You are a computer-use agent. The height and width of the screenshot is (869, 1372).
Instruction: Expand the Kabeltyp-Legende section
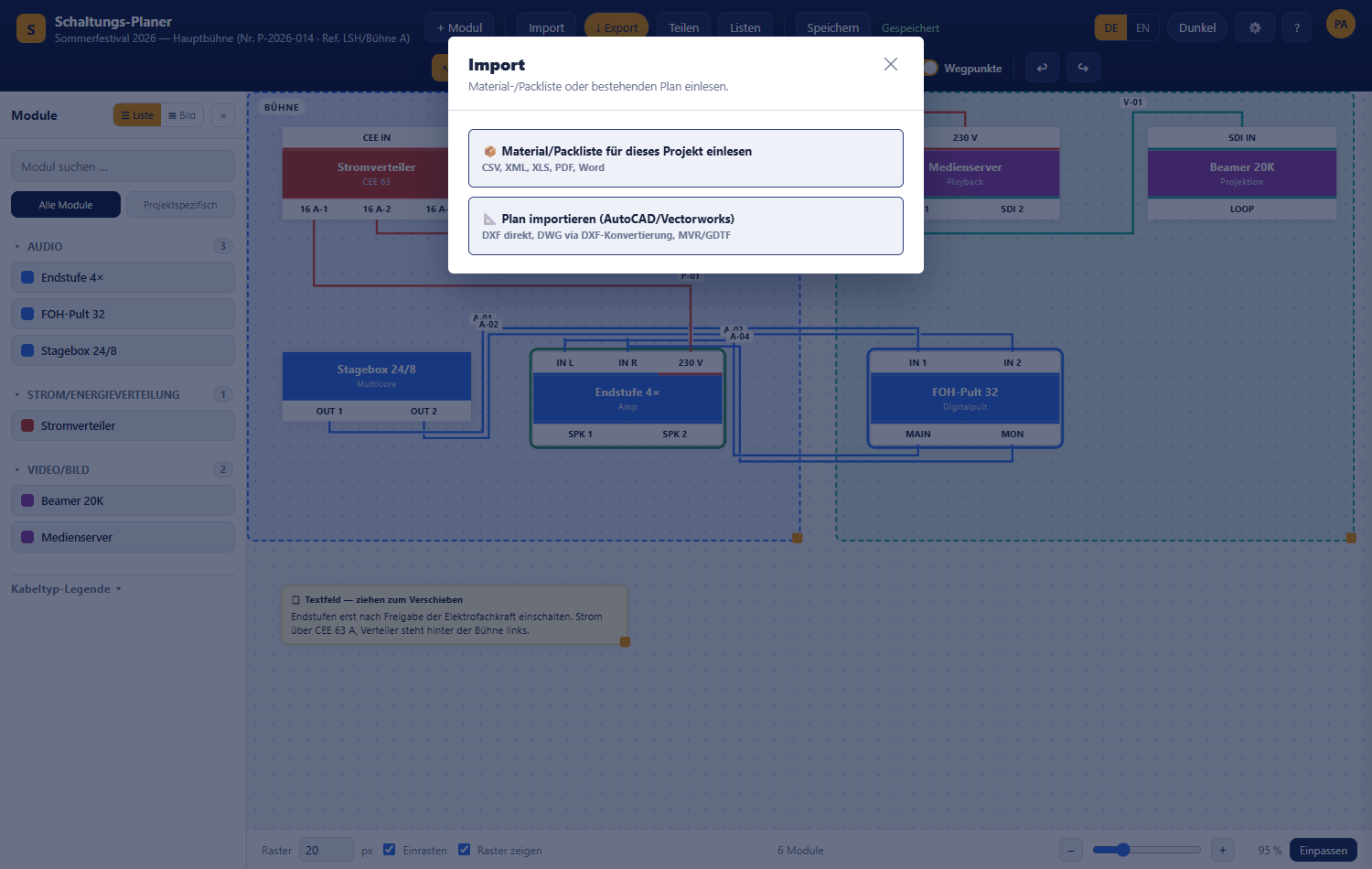66,589
